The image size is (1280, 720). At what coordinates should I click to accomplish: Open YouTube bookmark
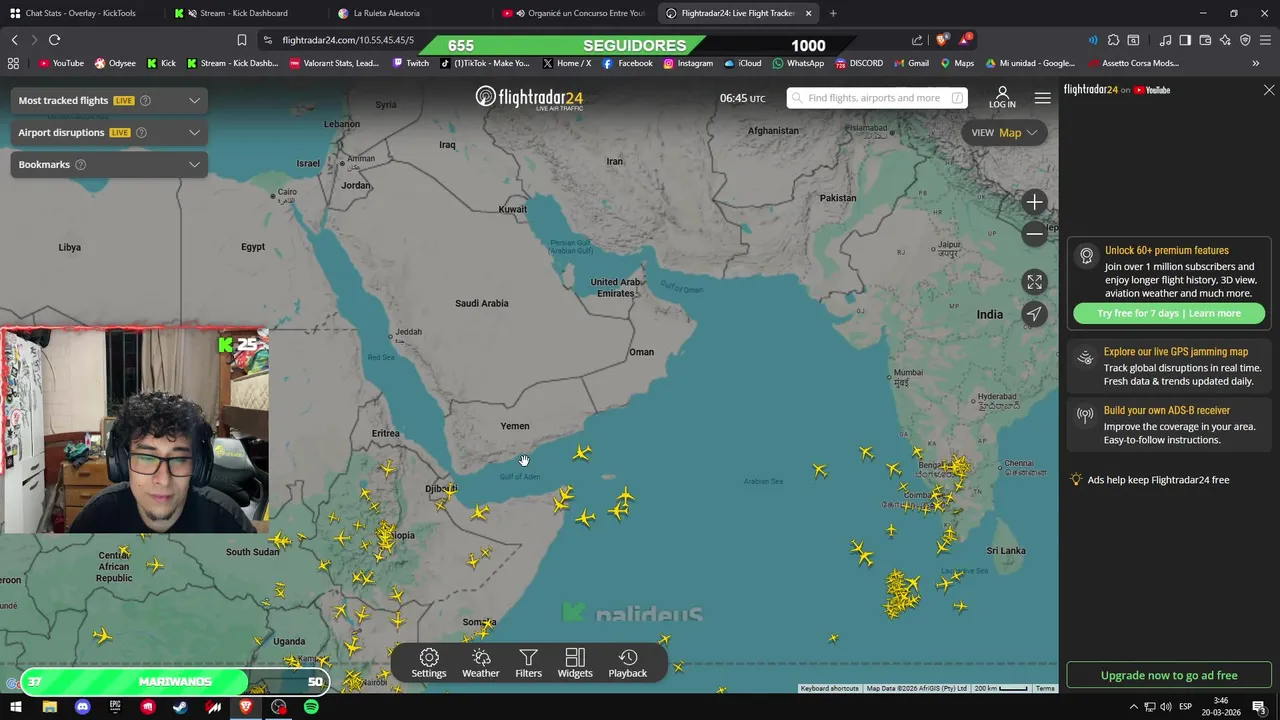coord(61,63)
